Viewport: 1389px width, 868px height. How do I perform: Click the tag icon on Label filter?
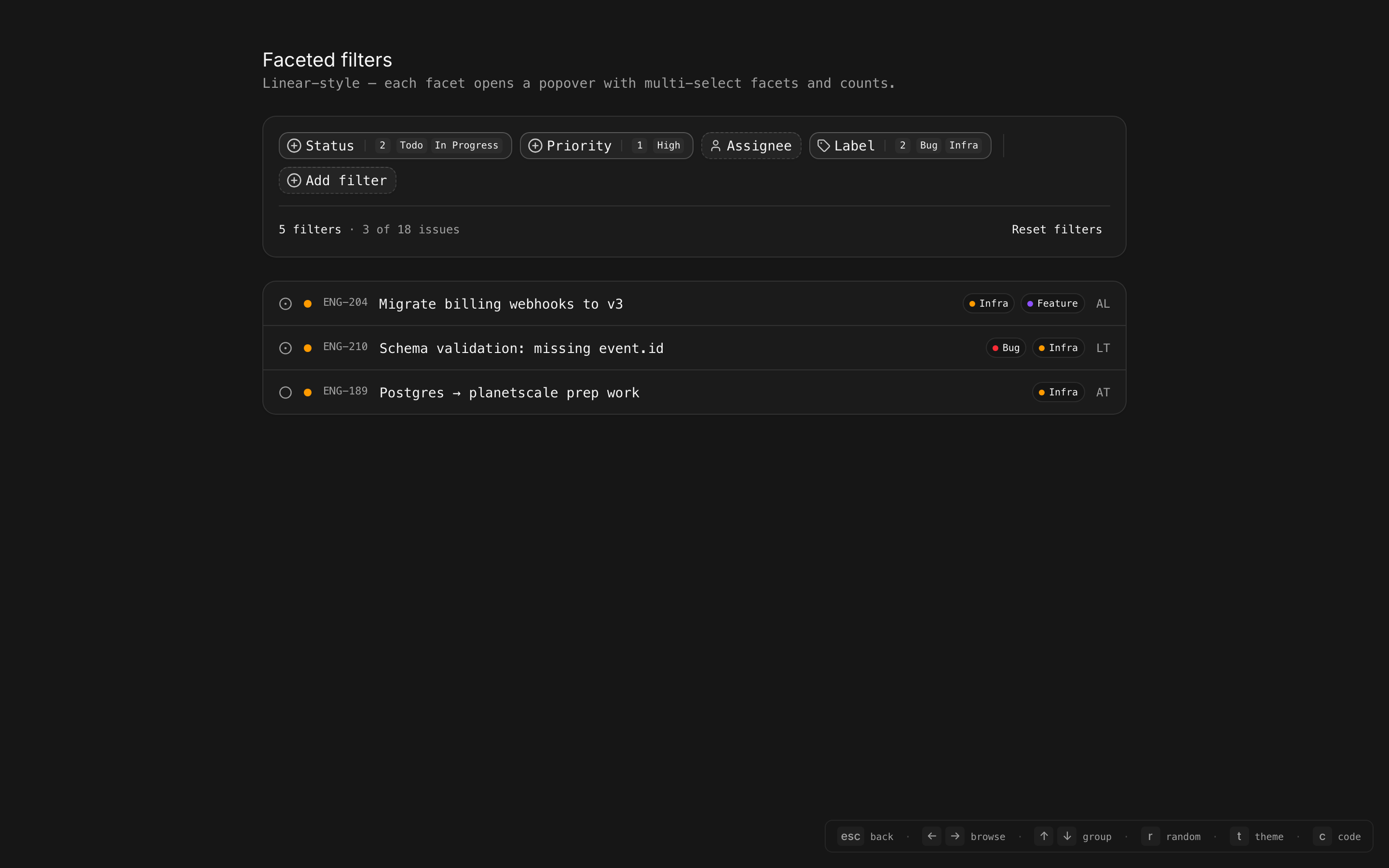(824, 146)
